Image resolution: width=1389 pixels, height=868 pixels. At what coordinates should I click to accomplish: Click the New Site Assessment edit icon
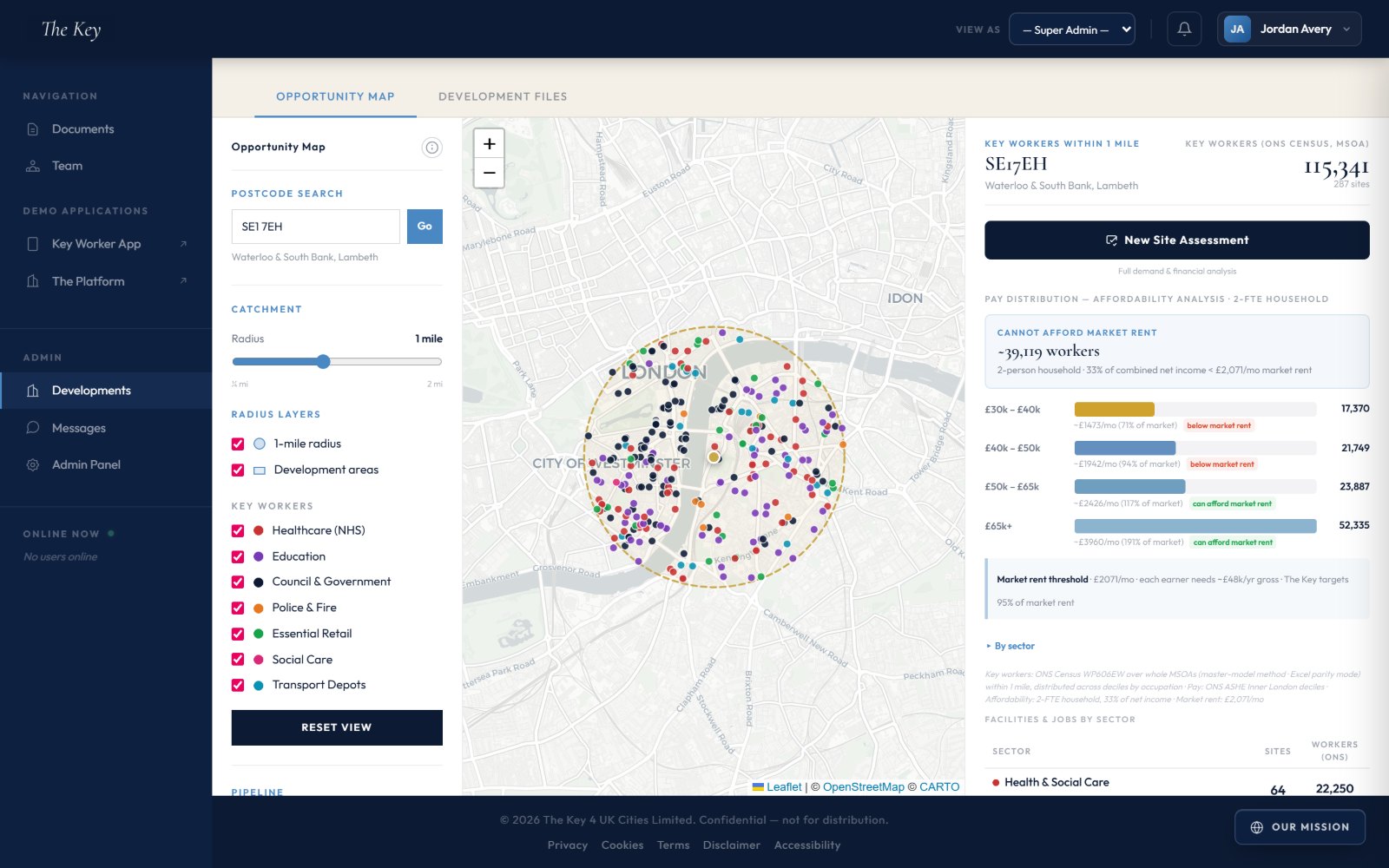[x=1111, y=240]
